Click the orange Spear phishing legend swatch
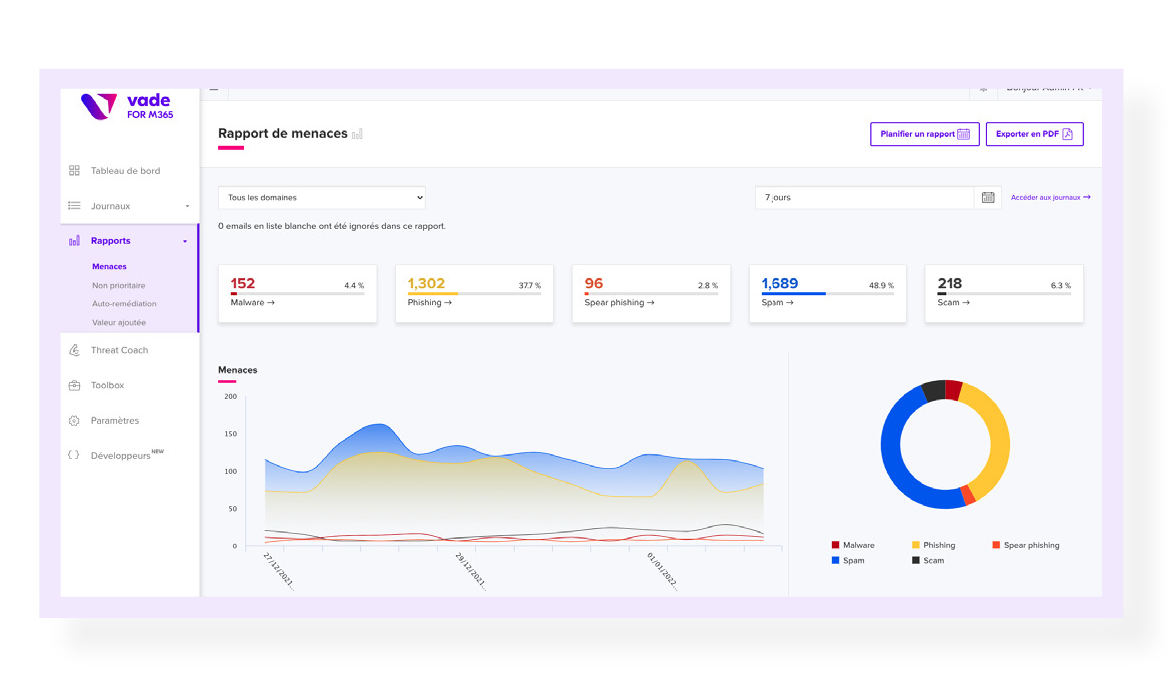1169x684 pixels. tap(996, 545)
